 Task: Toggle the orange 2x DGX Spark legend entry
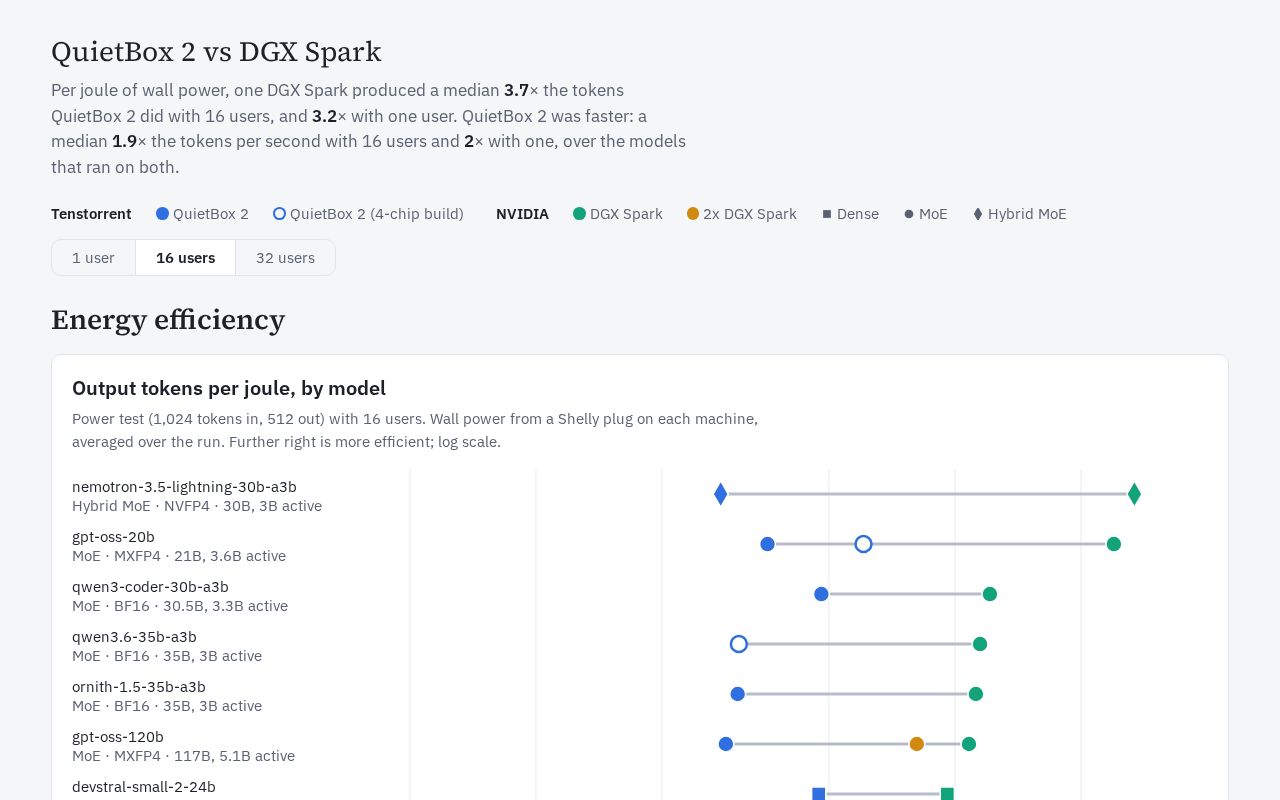tap(741, 214)
